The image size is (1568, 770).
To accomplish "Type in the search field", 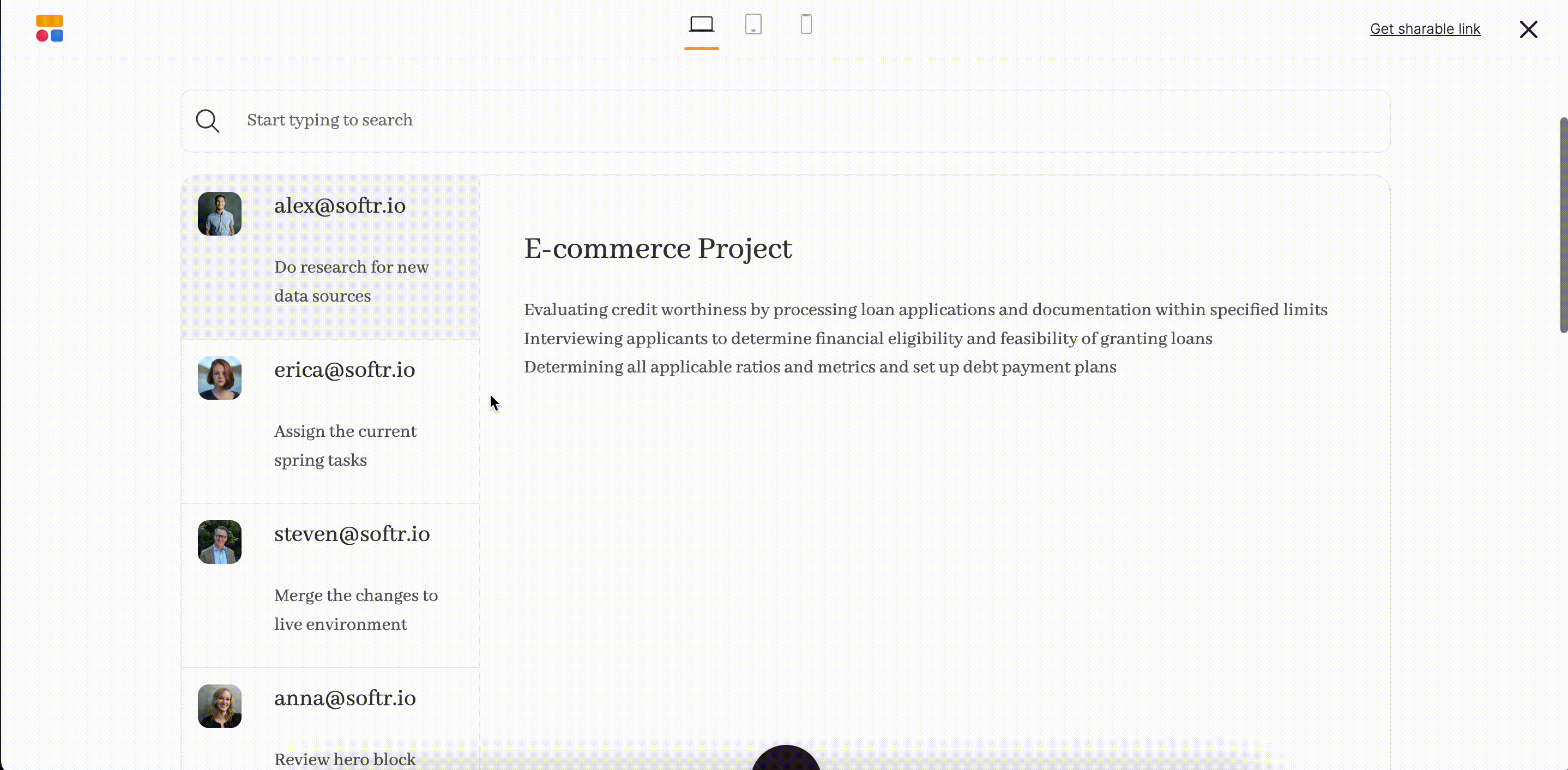I will (x=791, y=121).
